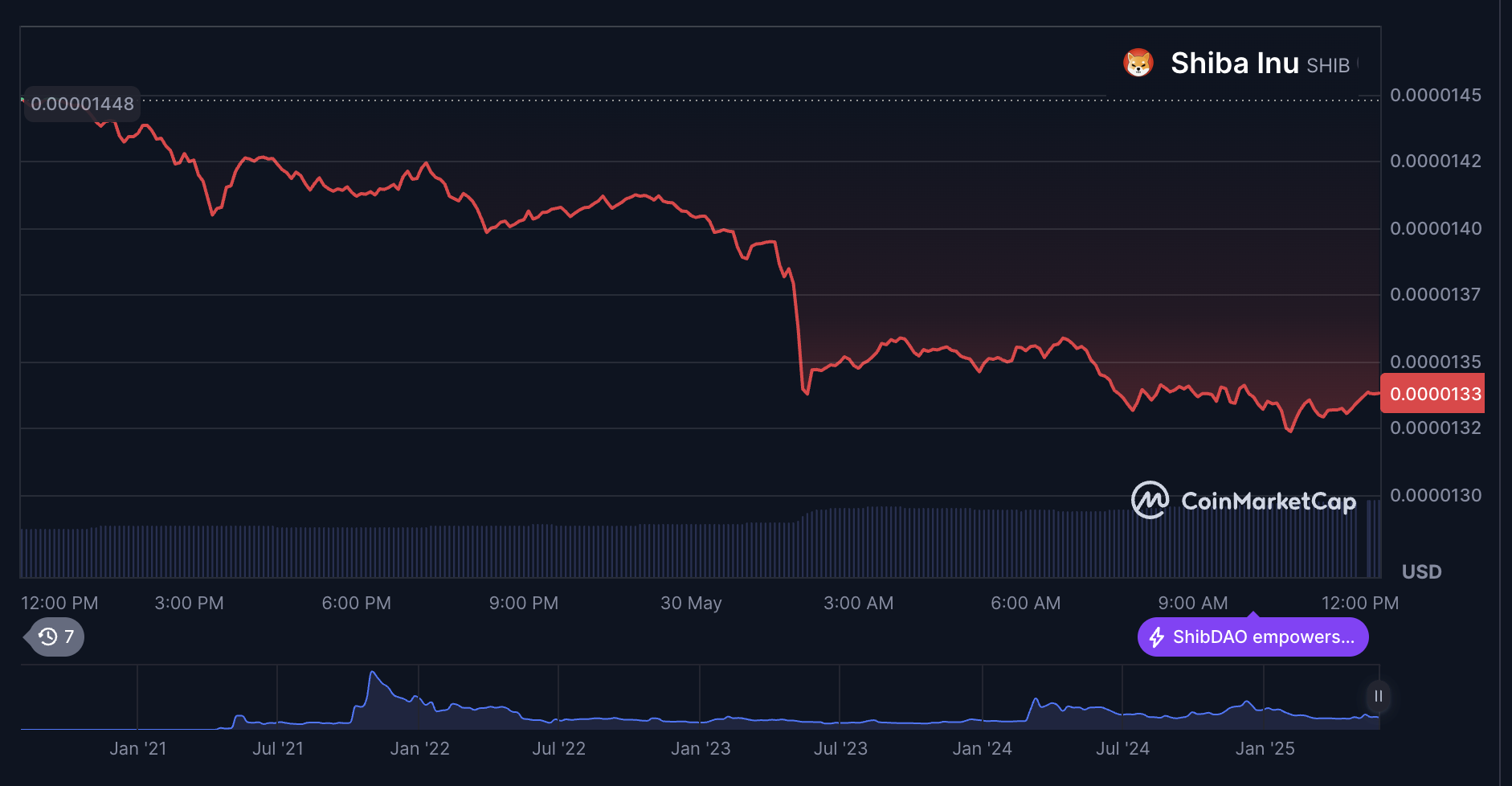
Task: Click the USD currency label
Action: coord(1421,571)
